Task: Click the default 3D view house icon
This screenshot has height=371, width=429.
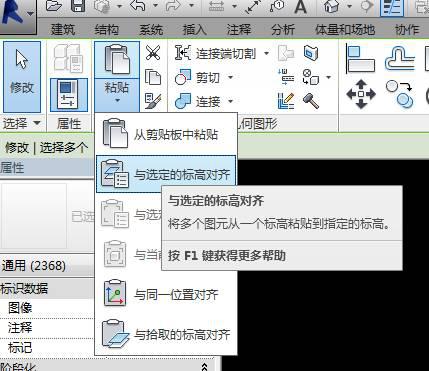Action: click(x=332, y=6)
